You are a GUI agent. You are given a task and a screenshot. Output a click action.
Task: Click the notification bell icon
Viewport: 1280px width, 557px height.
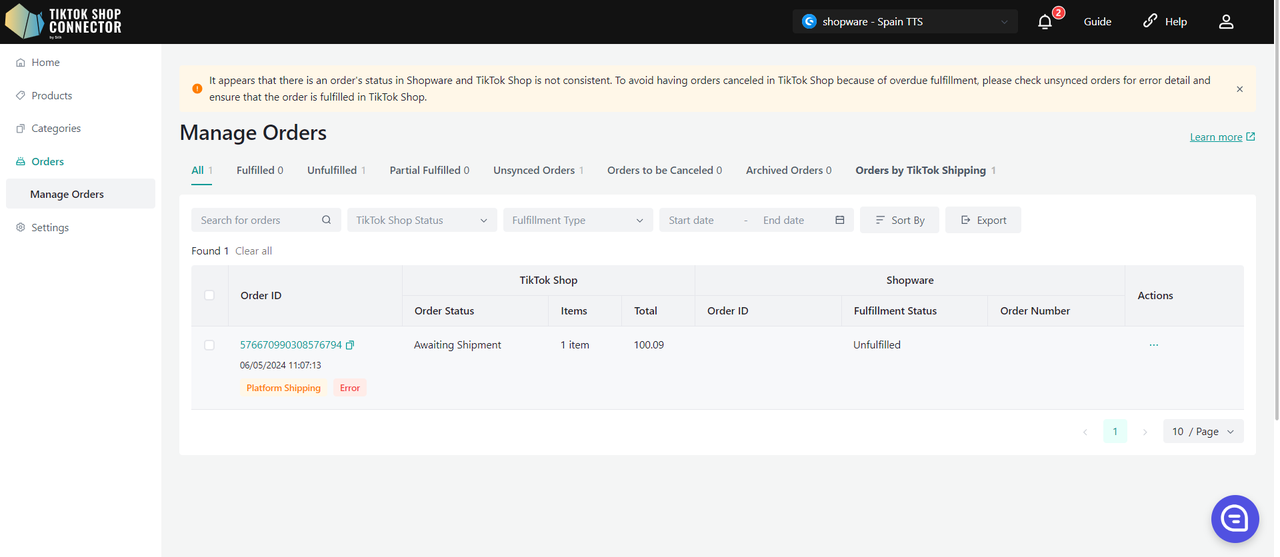pos(1045,22)
